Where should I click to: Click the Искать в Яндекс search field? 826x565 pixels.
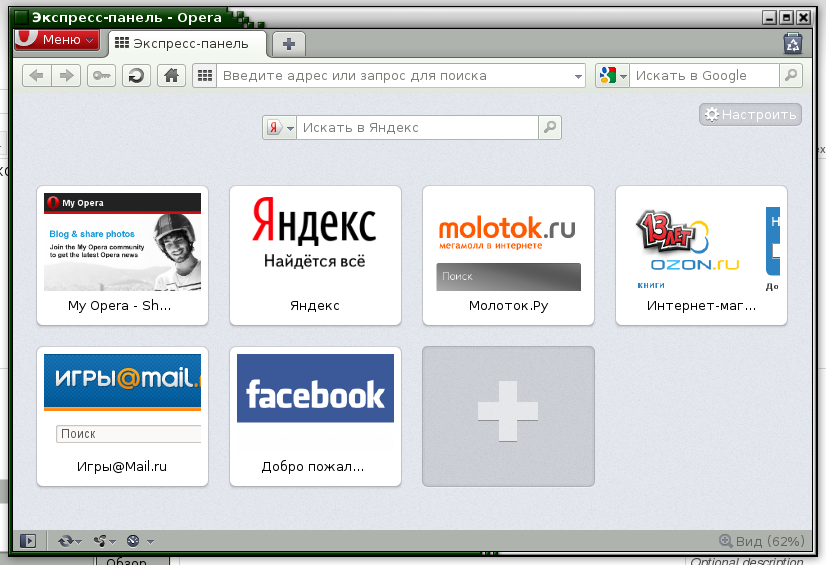point(417,127)
